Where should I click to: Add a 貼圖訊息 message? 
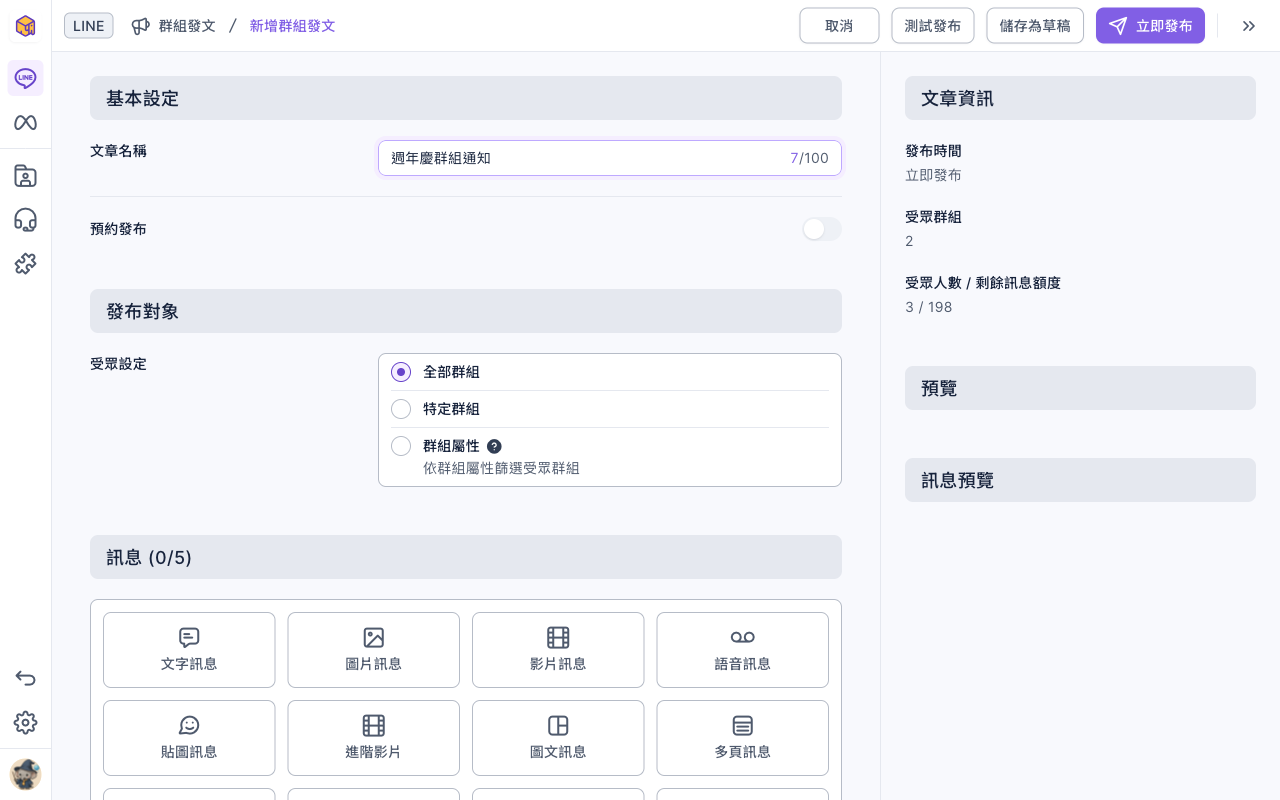coord(189,738)
